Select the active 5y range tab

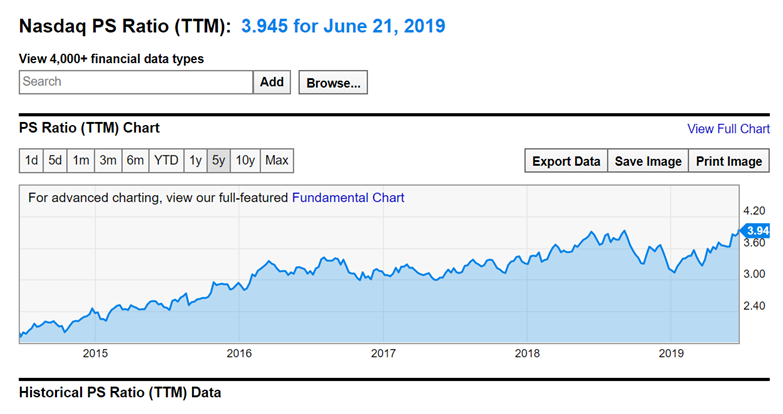click(x=219, y=160)
